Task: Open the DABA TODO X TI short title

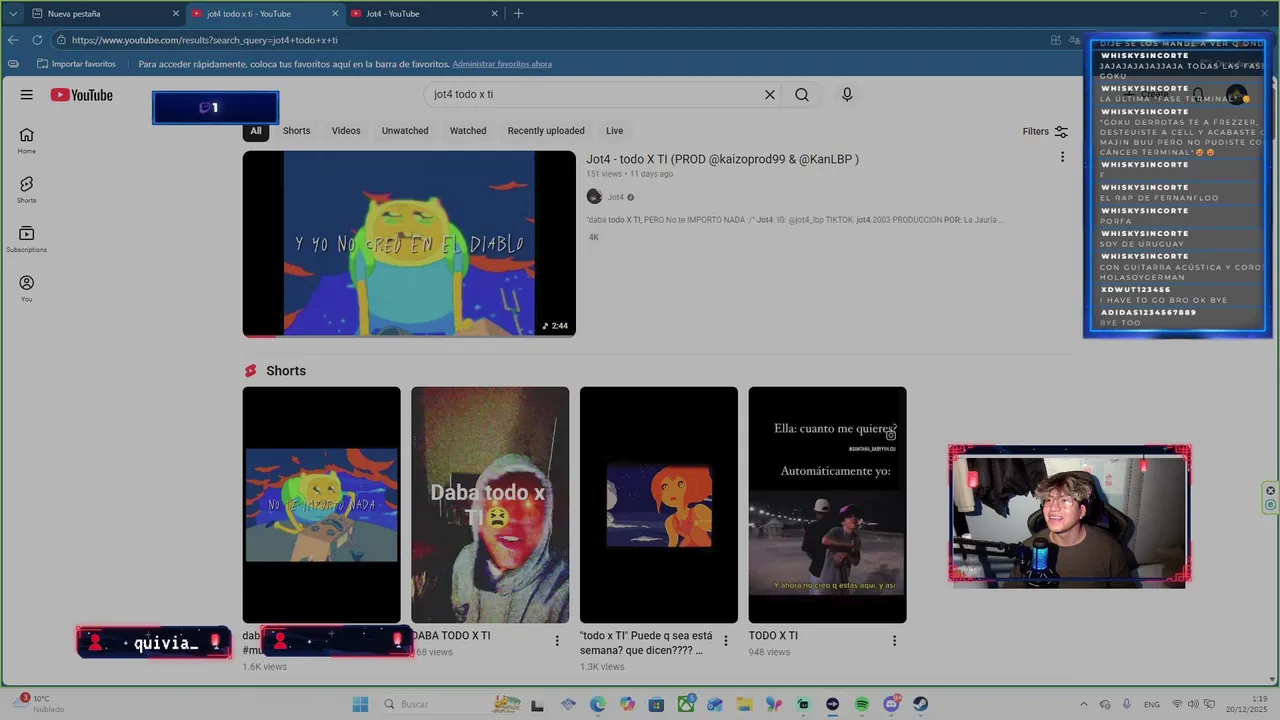Action: (451, 636)
